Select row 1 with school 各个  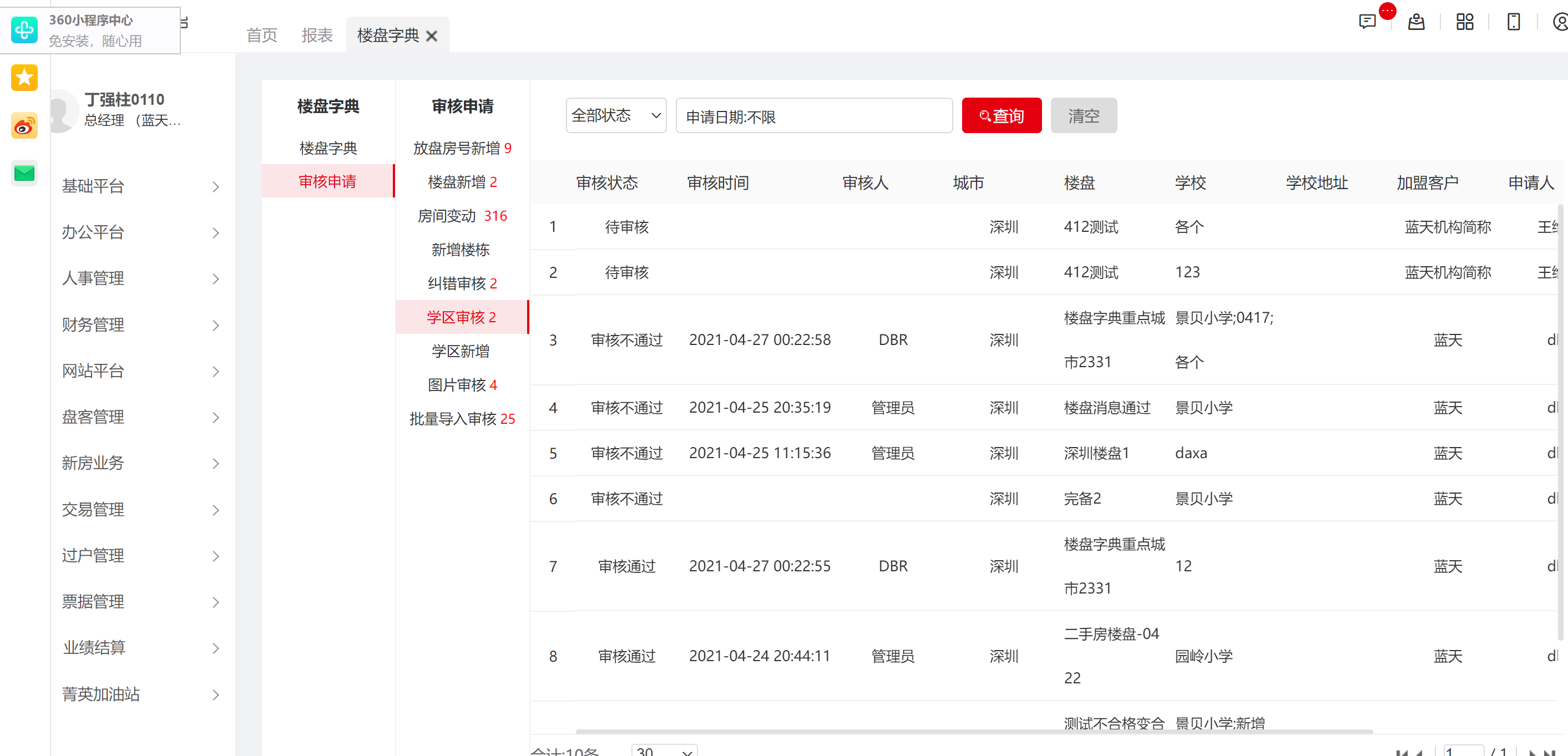1044,227
